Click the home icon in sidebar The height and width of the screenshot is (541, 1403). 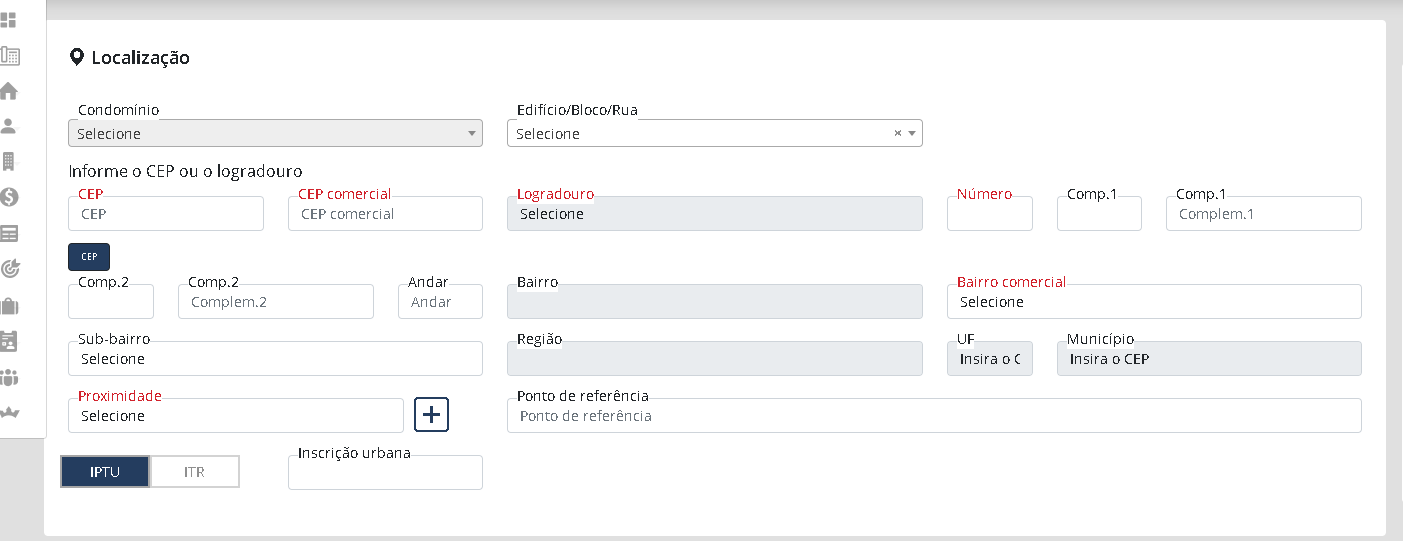[9, 91]
